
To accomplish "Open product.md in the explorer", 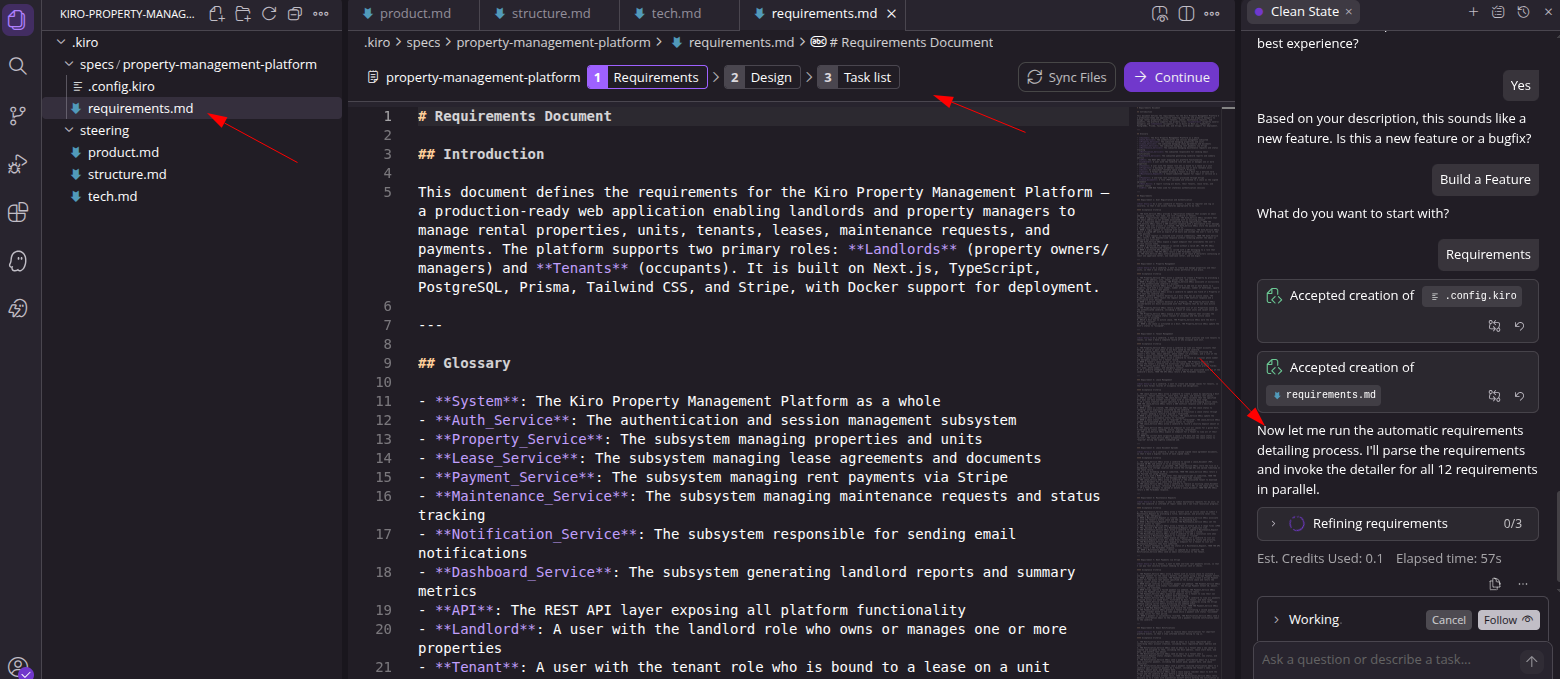I will (x=123, y=152).
